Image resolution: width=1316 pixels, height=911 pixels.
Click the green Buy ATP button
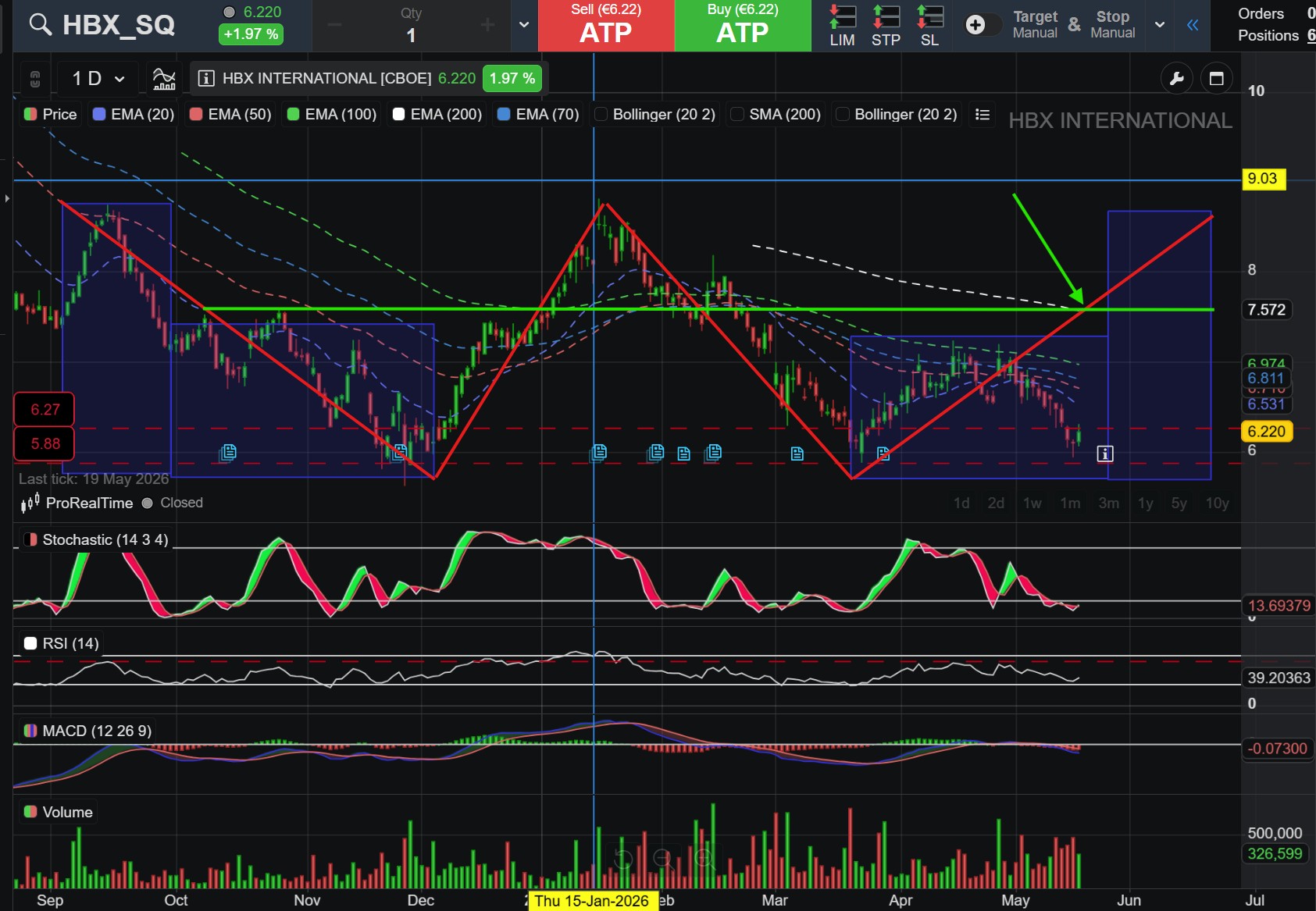(x=743, y=25)
